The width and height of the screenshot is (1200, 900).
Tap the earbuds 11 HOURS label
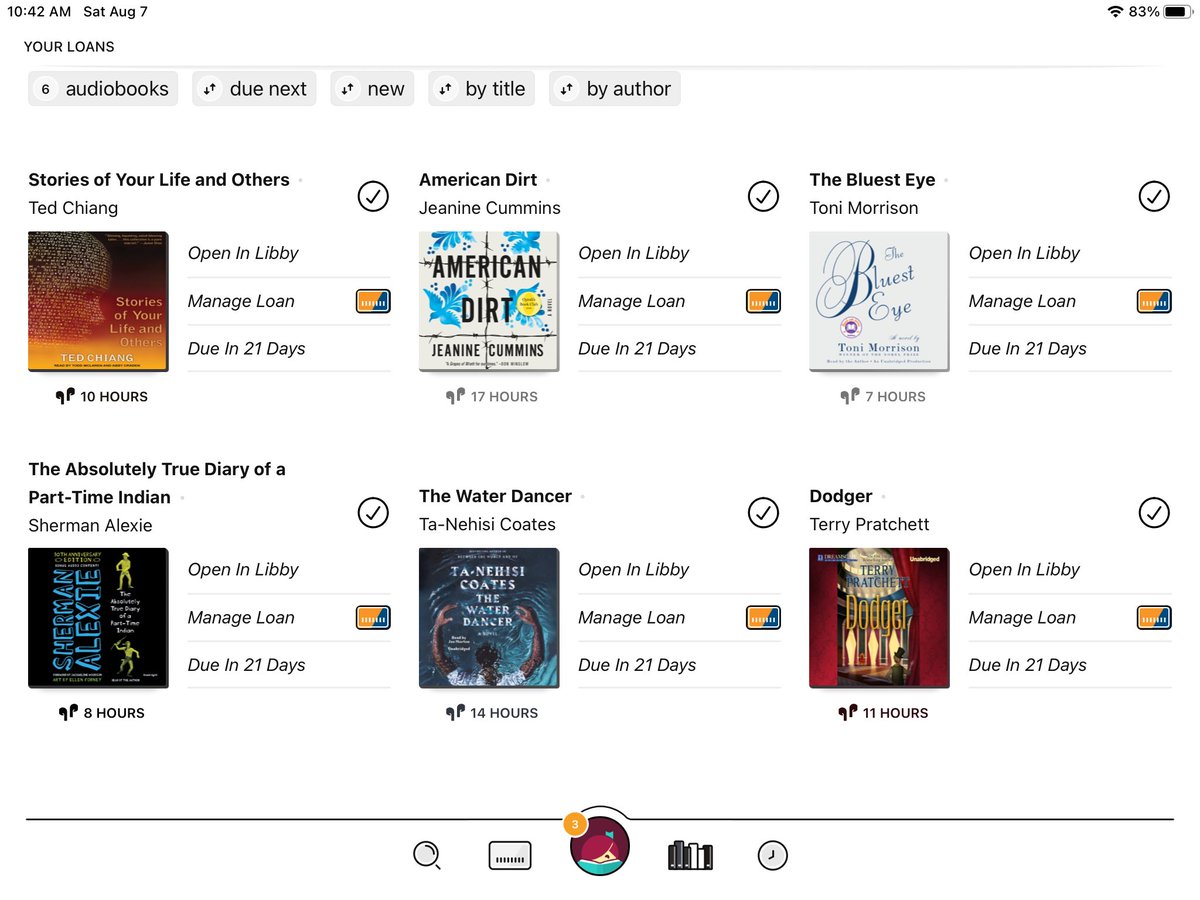click(x=882, y=713)
